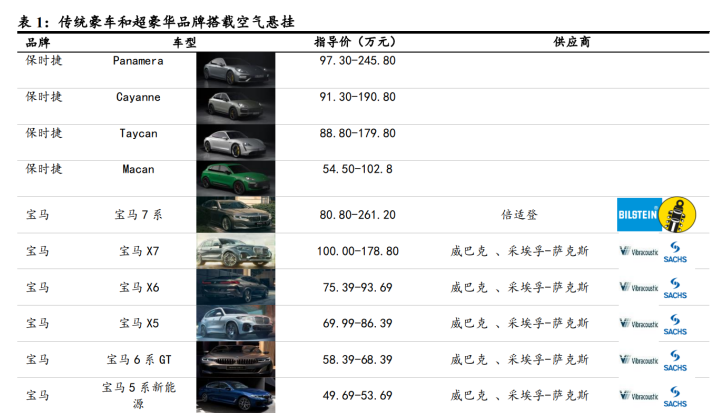Click the price 49.69-53.69
This screenshot has height=413, width=715.
point(358,396)
